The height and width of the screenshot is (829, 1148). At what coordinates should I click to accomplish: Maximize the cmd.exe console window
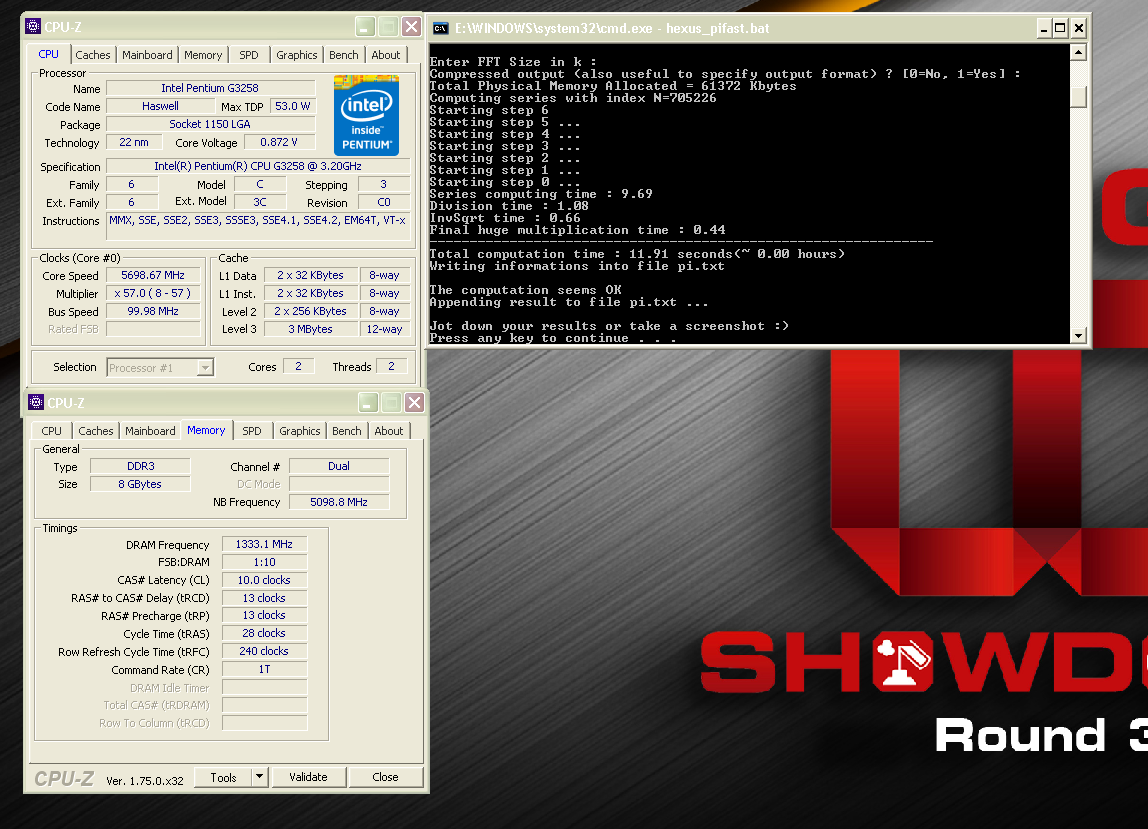click(x=1060, y=29)
